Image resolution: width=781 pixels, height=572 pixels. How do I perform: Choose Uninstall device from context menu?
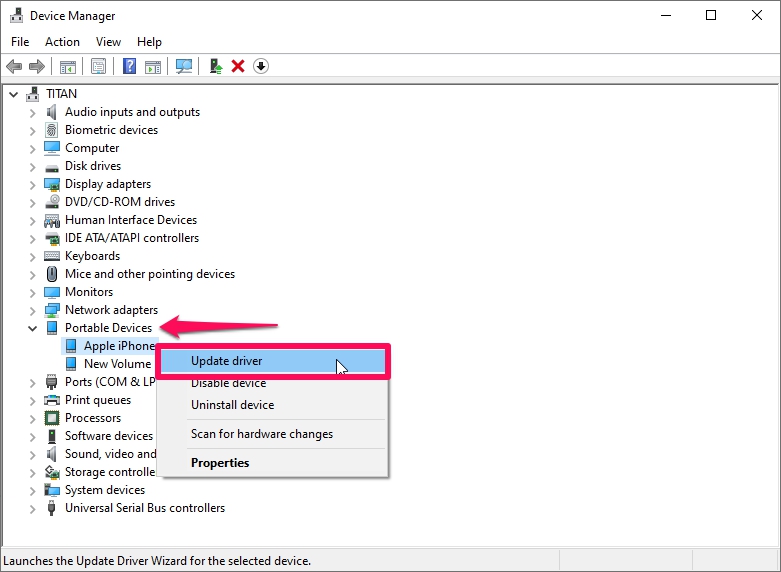[273, 405]
